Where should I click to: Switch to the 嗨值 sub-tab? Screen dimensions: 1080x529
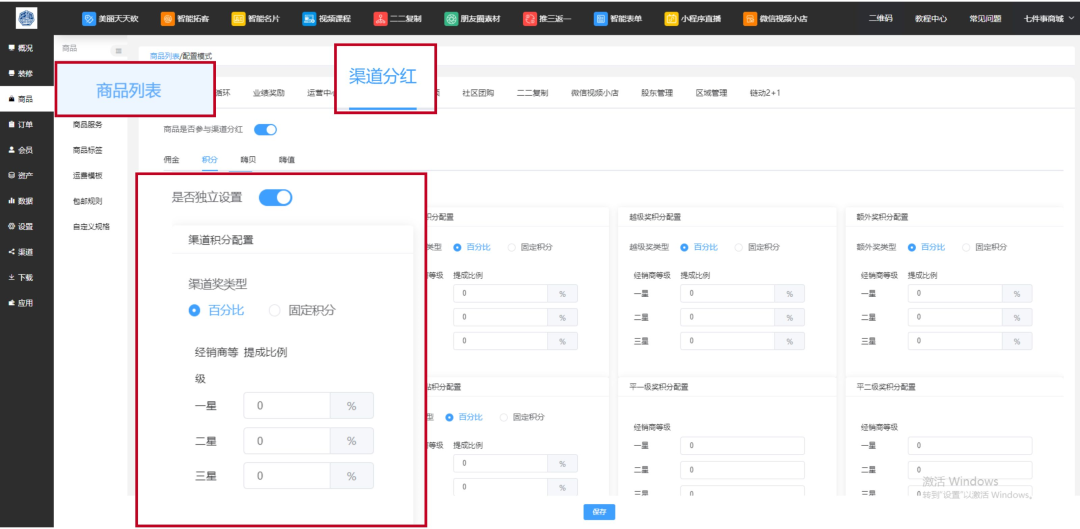point(287,160)
